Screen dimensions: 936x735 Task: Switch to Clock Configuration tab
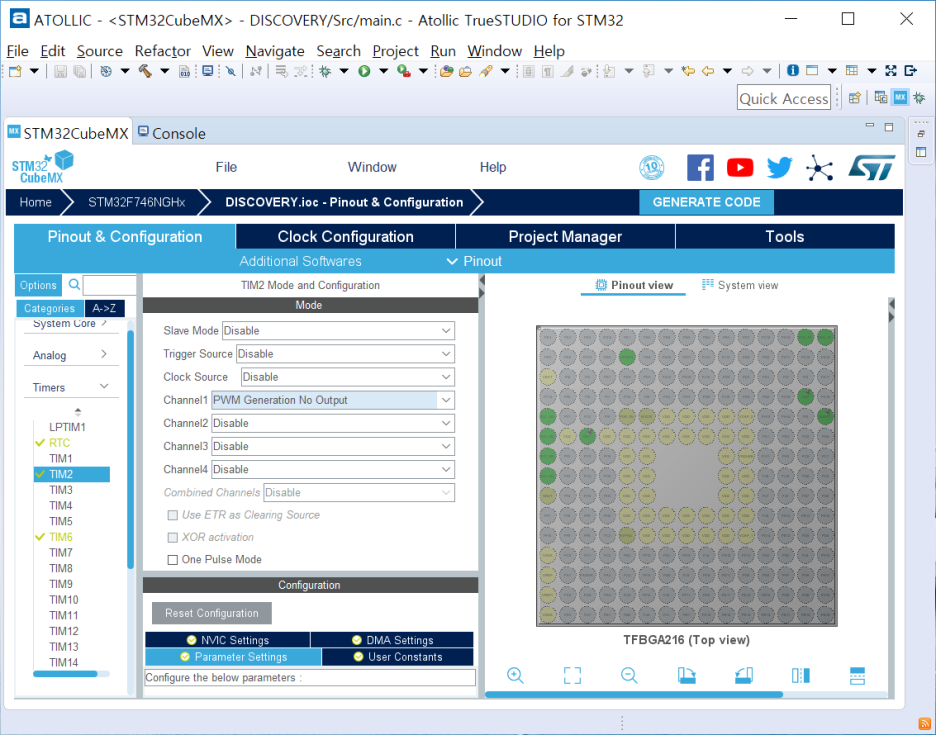[346, 236]
